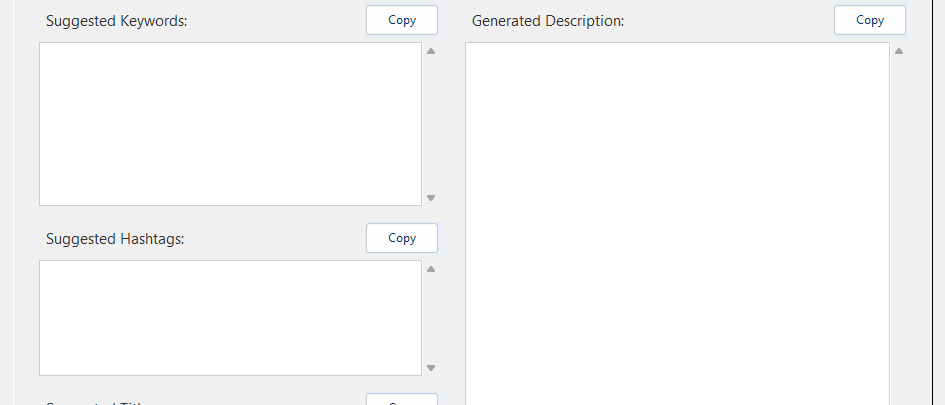Click the "Generated Description:" label

(548, 21)
